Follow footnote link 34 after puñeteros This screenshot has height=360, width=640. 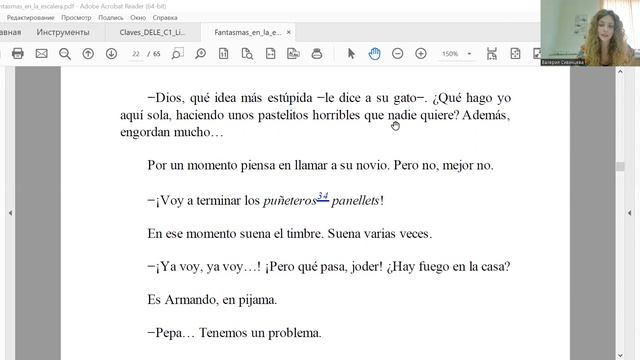[323, 196]
